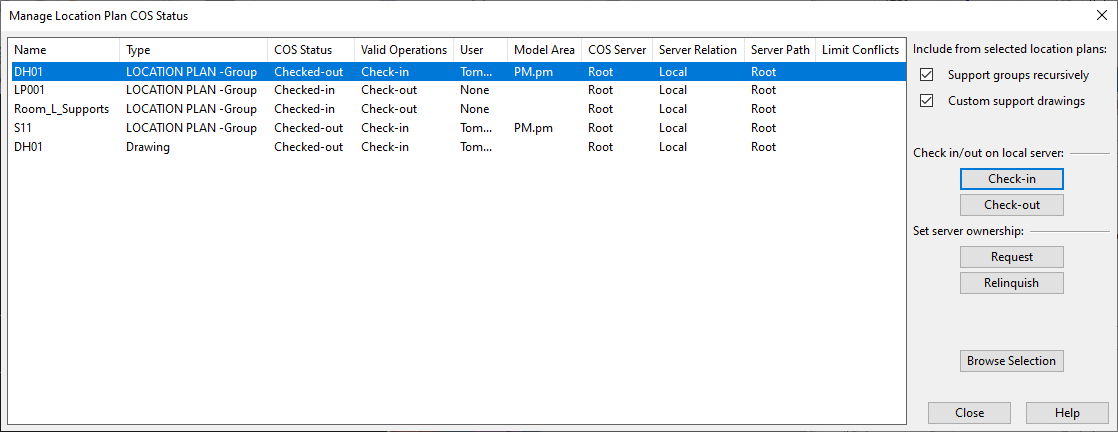This screenshot has width=1118, height=432.
Task: Click the Limit Conflicts column header
Action: pyautogui.click(x=859, y=50)
